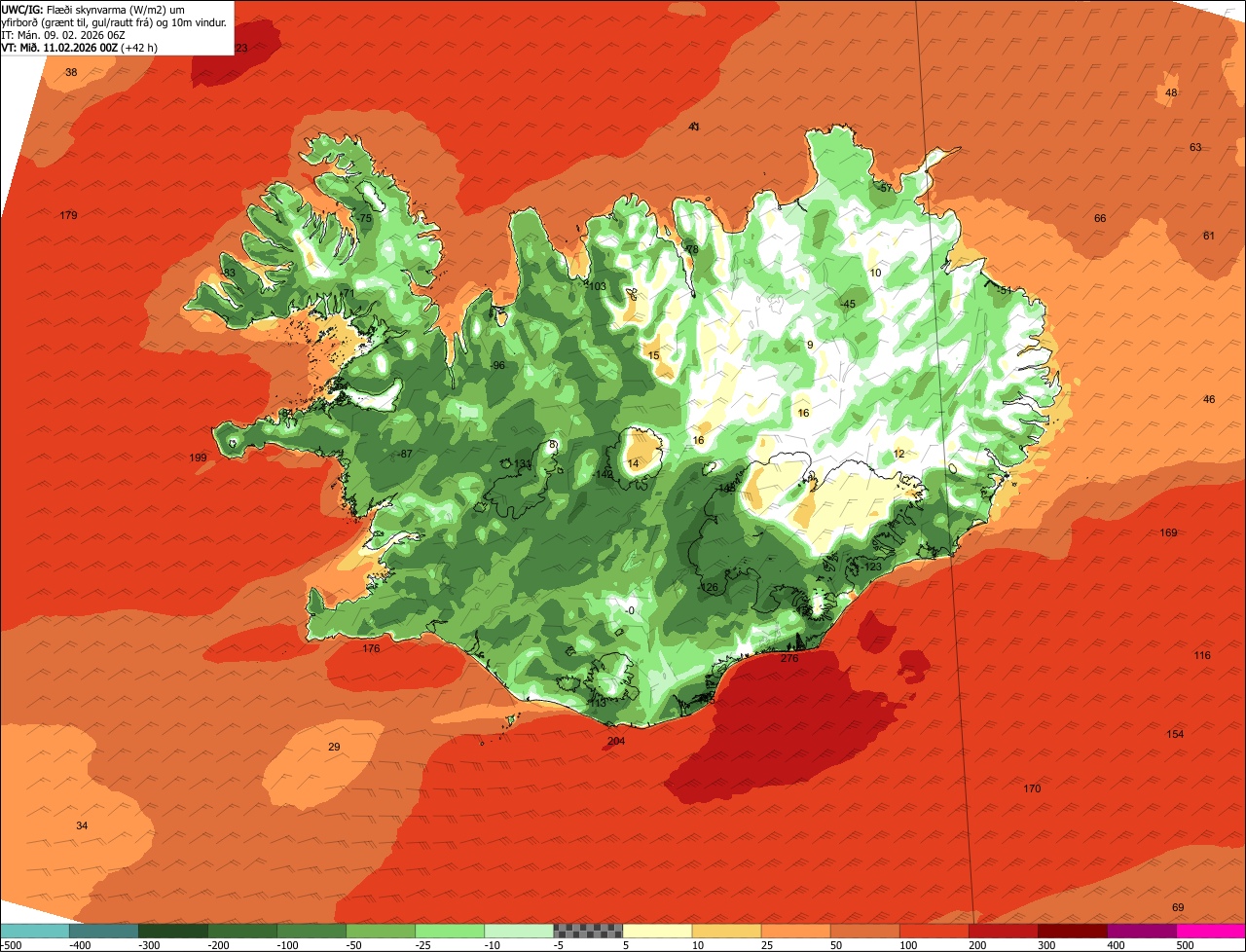This screenshot has width=1246, height=952.
Task: Click the crimson 200 to 300 legend swatch
Action: (x=1004, y=931)
